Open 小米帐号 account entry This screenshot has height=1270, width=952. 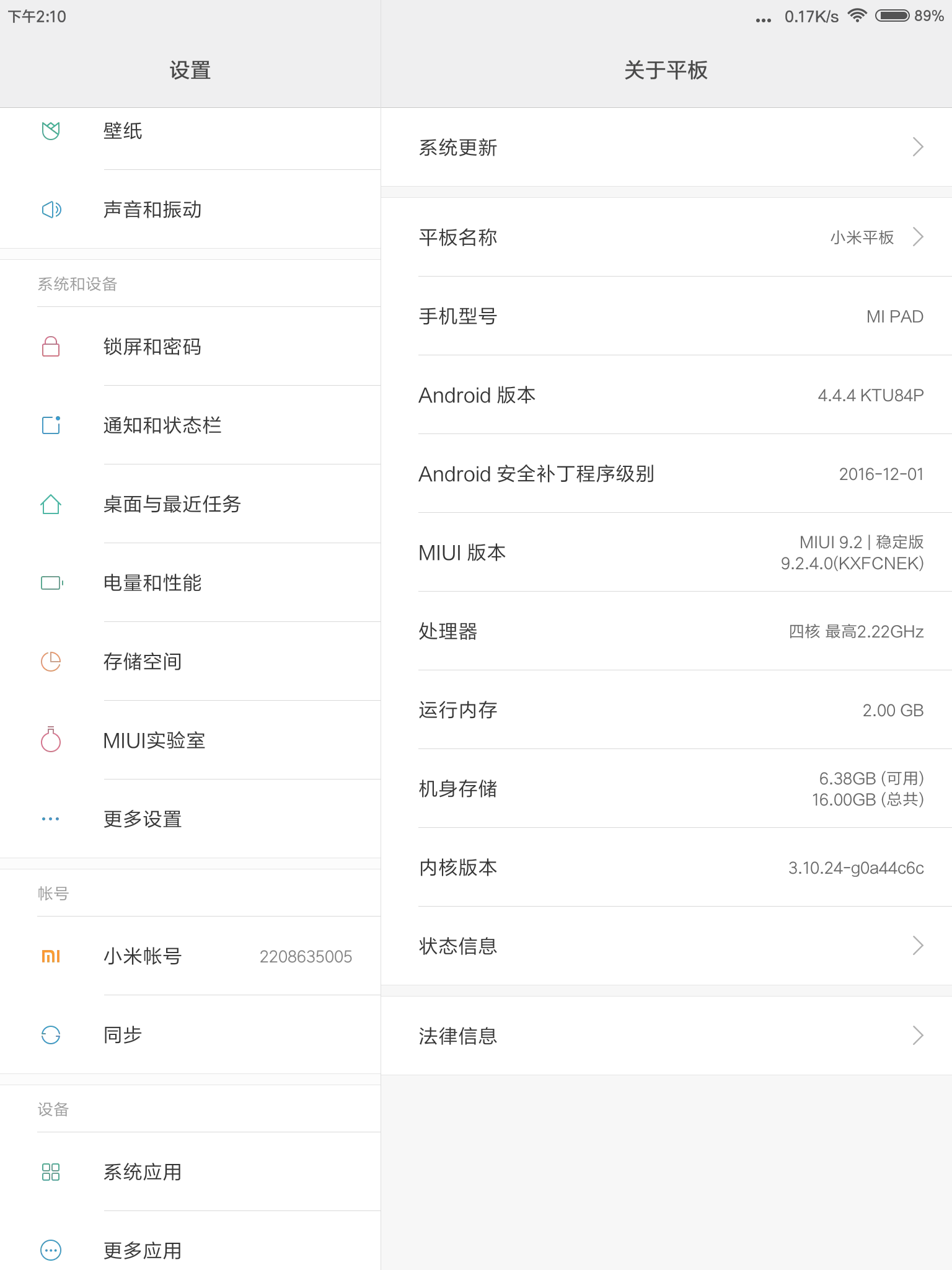[190, 956]
